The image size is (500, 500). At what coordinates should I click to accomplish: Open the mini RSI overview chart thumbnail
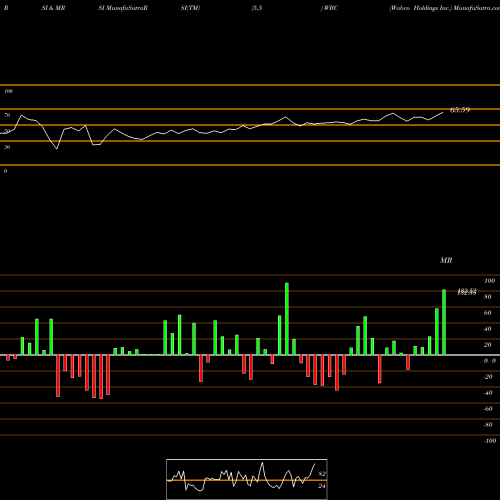[247, 479]
